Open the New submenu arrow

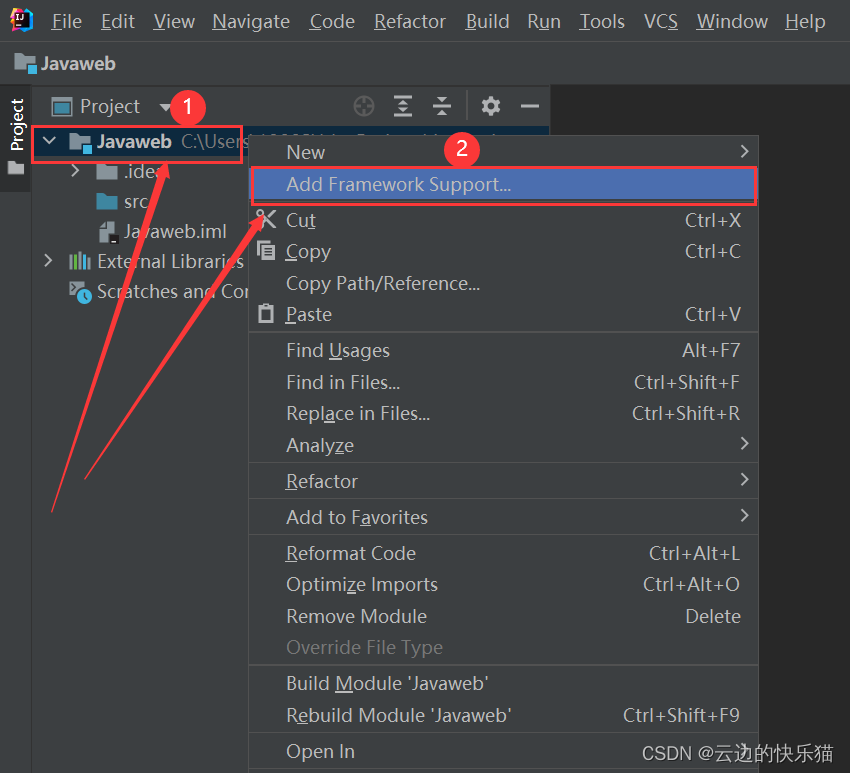(745, 151)
